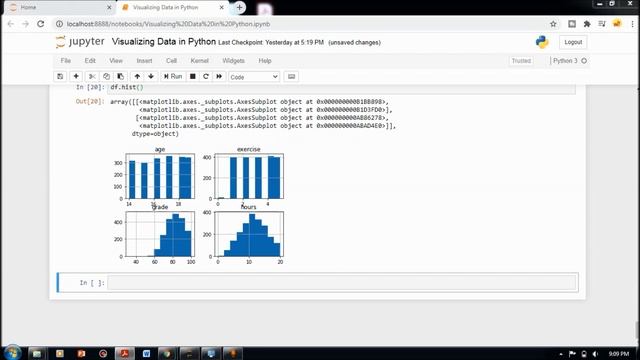
Task: Click the exercise histogram plot
Action: (x=249, y=176)
